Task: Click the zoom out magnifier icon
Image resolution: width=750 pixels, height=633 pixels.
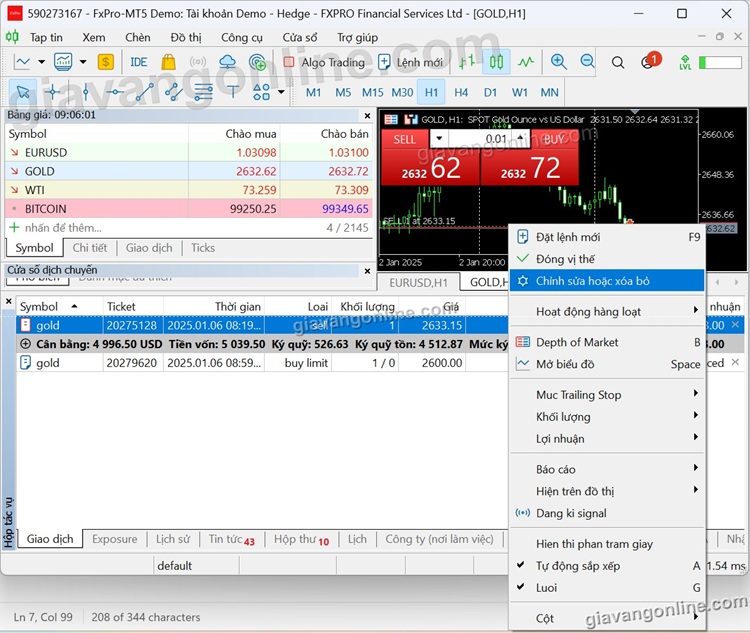Action: [x=588, y=62]
